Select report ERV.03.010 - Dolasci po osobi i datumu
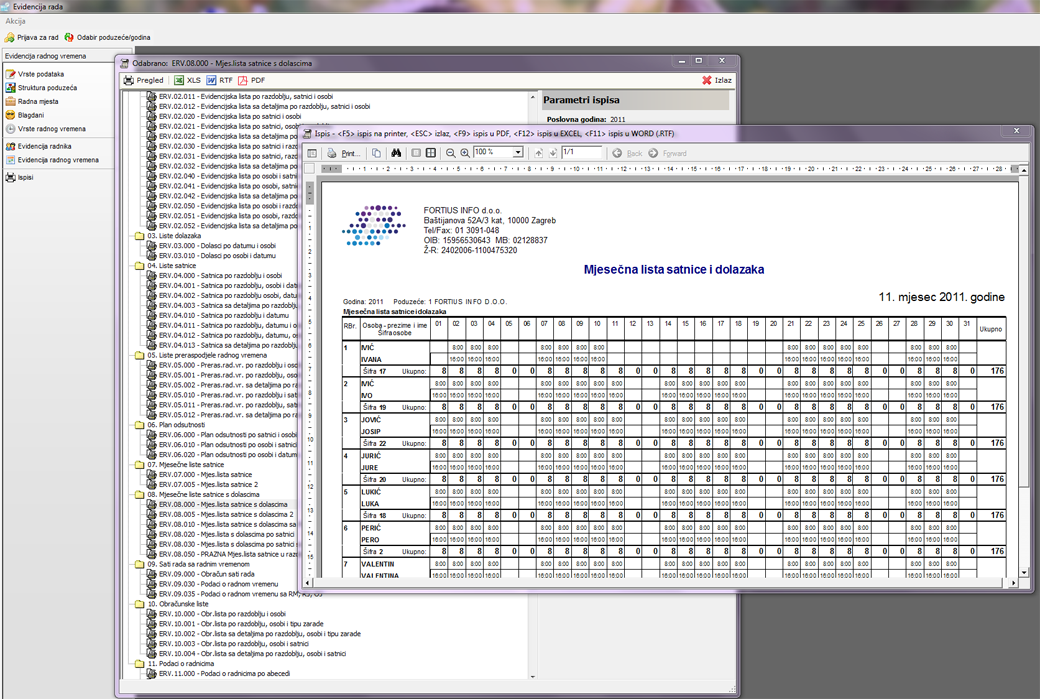This screenshot has width=1040, height=699. tap(217, 255)
